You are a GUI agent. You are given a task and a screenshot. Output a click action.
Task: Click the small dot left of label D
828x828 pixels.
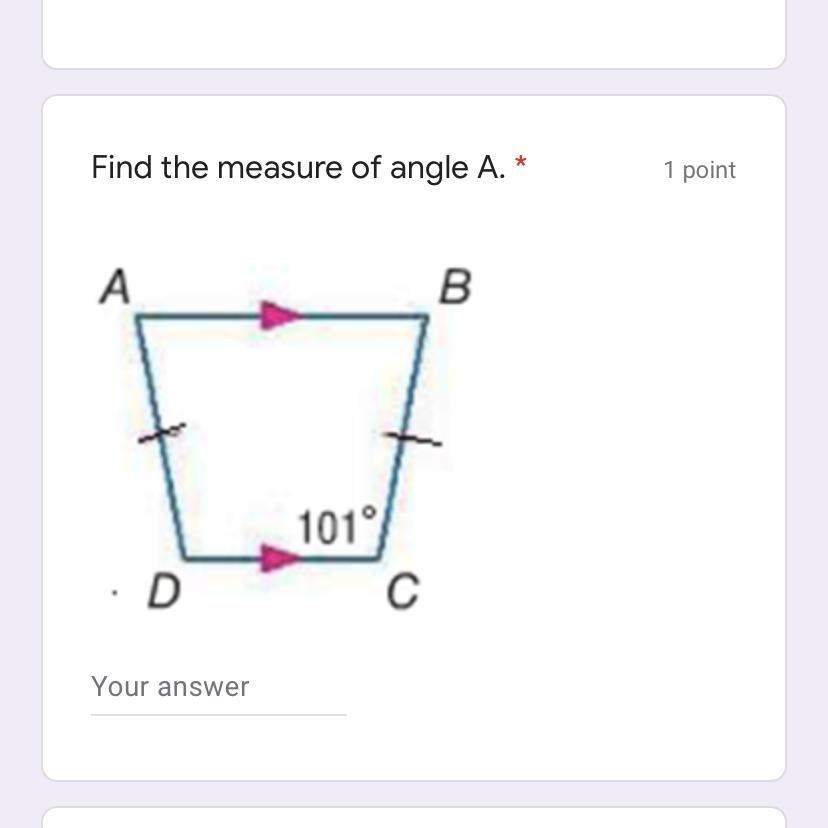coord(115,595)
